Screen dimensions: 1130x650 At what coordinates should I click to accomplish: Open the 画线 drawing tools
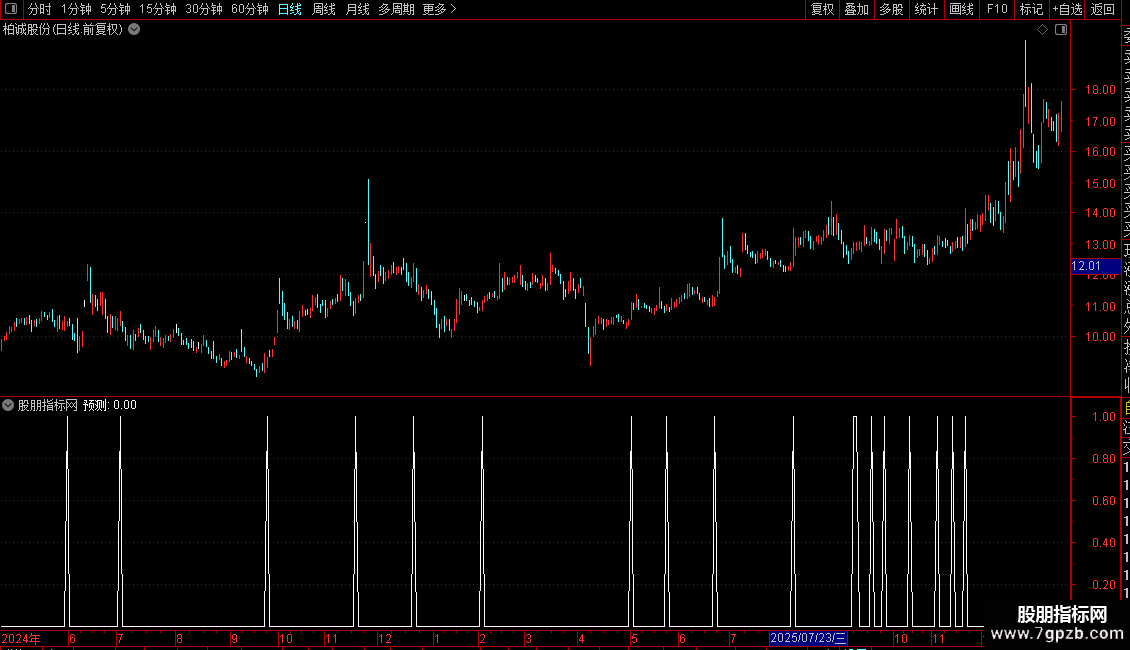(x=961, y=9)
